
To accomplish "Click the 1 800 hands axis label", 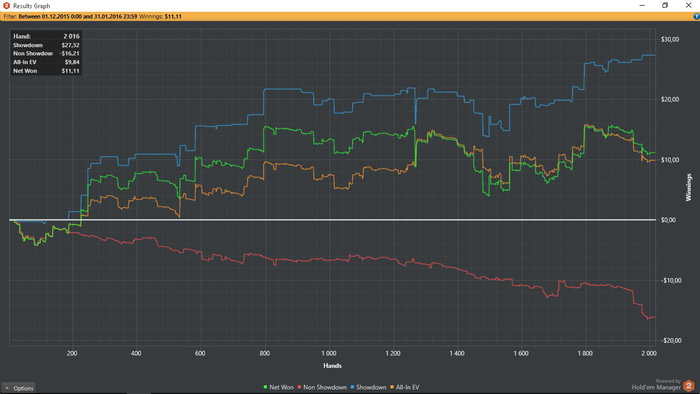I will [x=585, y=353].
